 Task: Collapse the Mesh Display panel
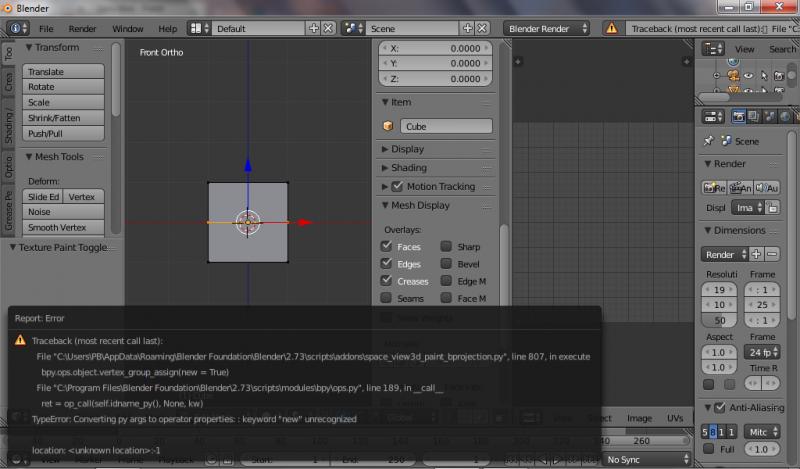tap(385, 205)
